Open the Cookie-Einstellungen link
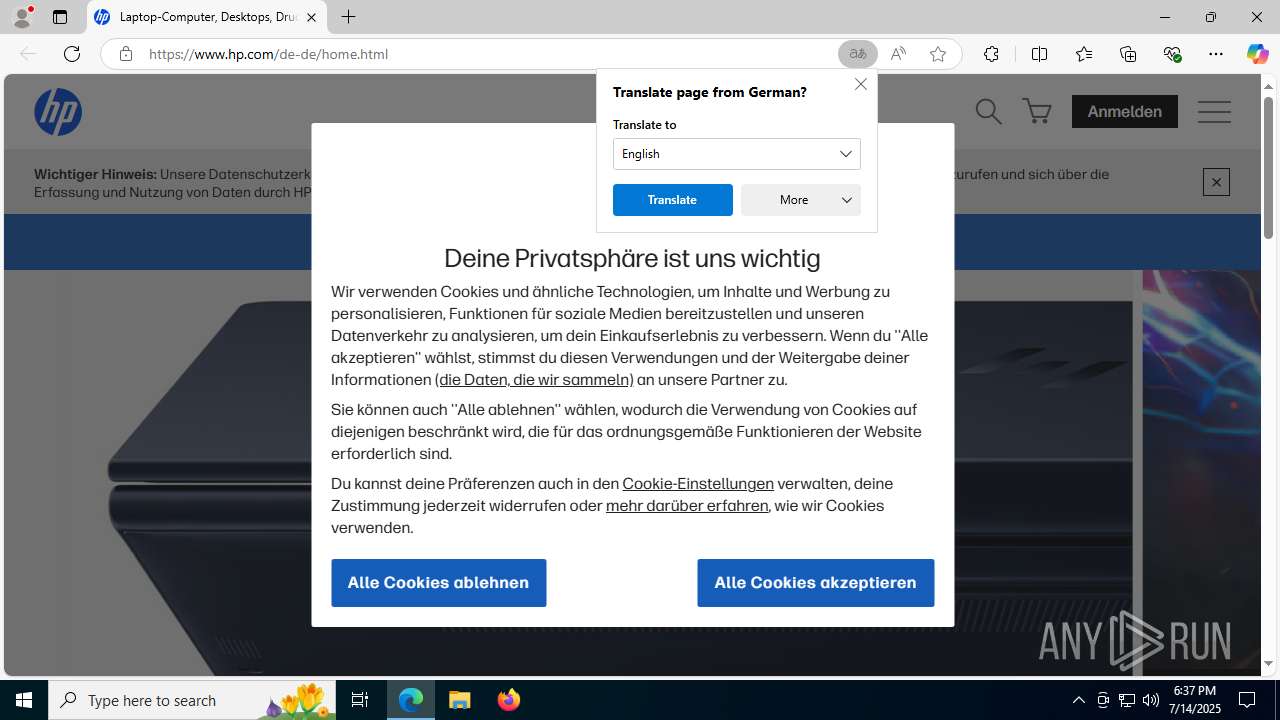The width and height of the screenshot is (1280, 720). coord(698,484)
